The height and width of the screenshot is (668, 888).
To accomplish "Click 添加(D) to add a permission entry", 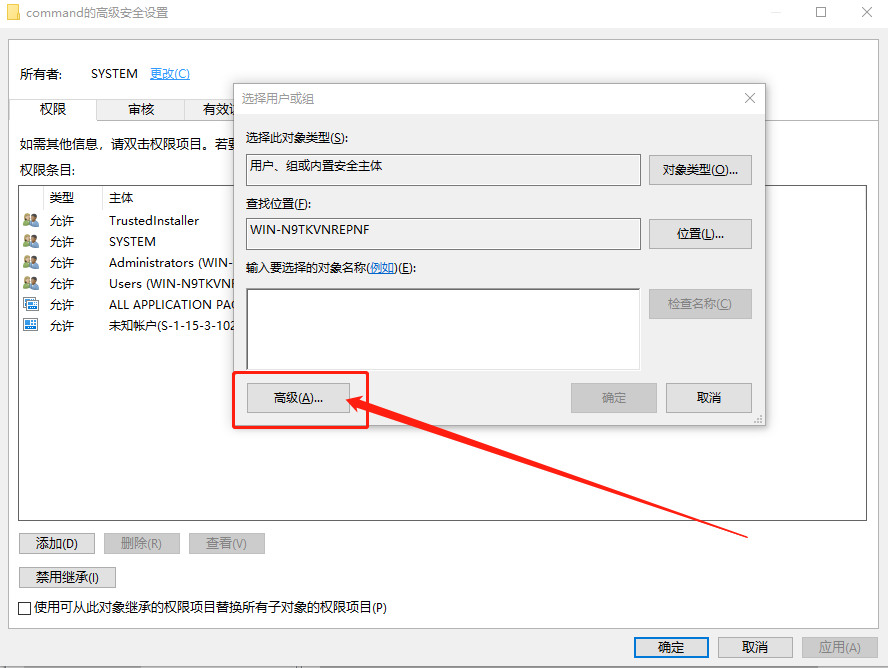I will tap(56, 543).
